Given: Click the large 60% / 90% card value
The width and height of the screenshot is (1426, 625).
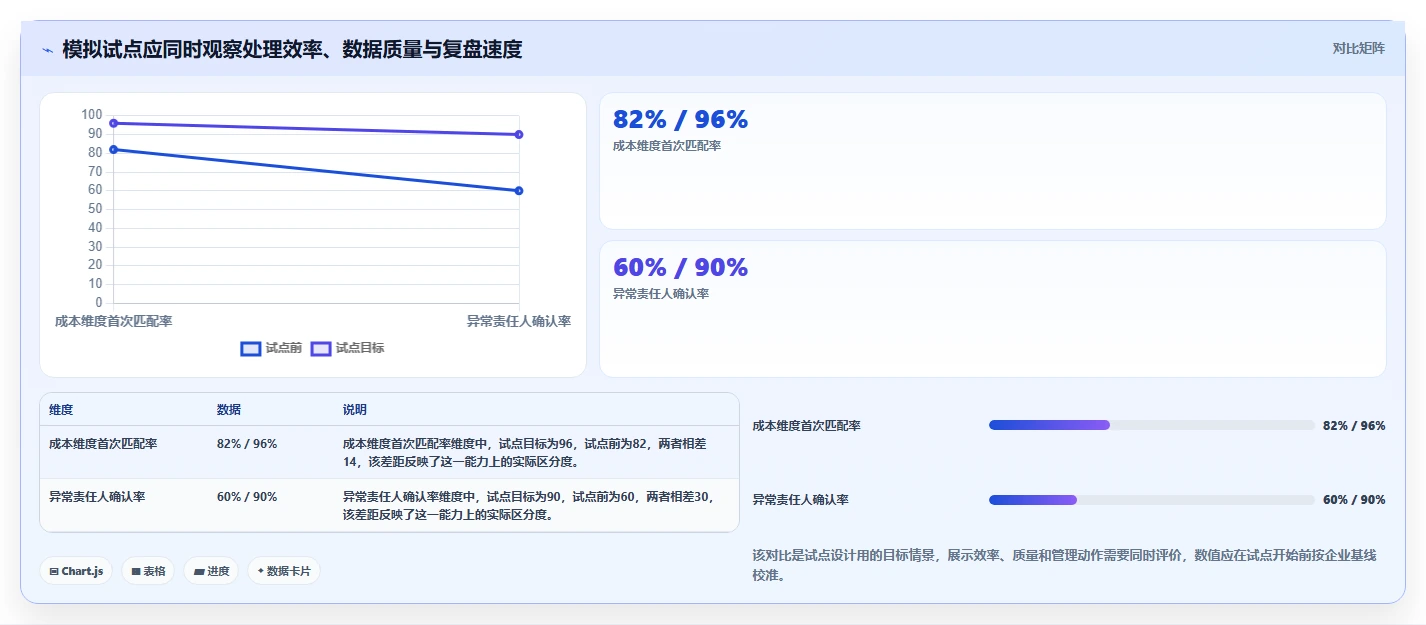Looking at the screenshot, I should 680,268.
